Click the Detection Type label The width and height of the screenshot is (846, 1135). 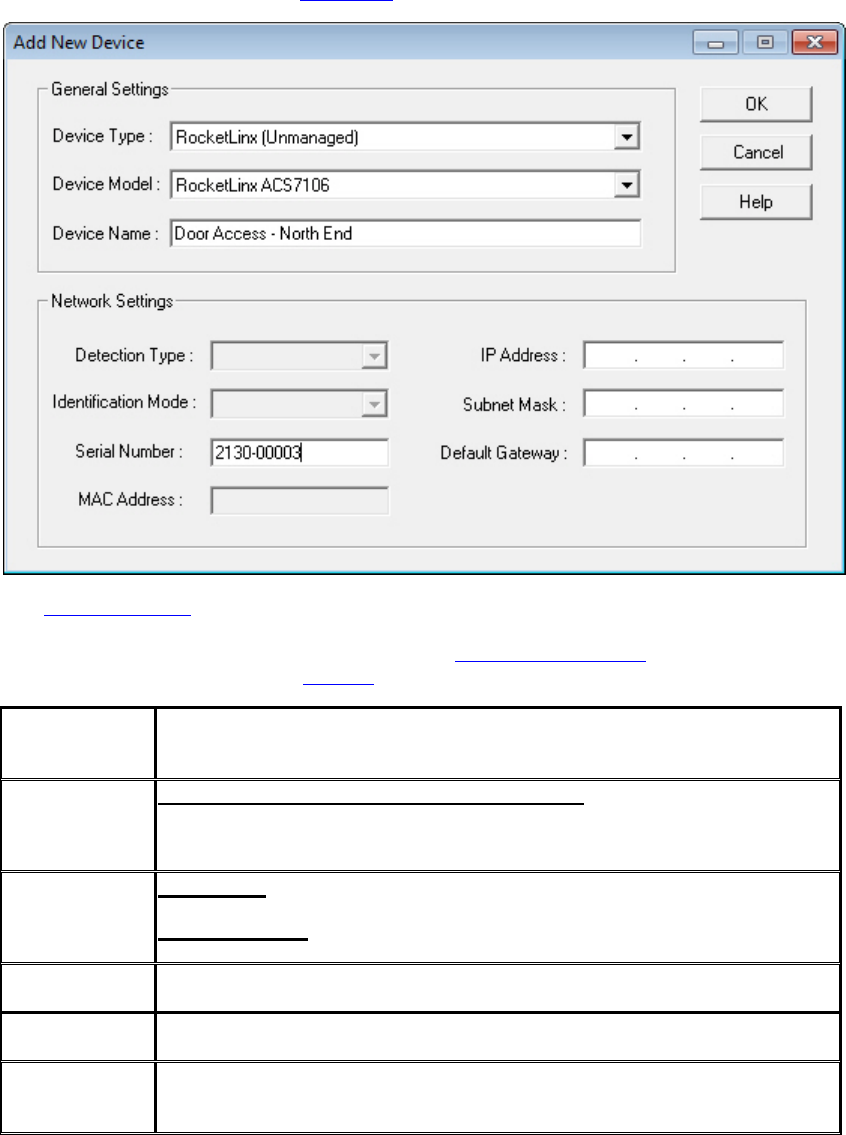135,355
